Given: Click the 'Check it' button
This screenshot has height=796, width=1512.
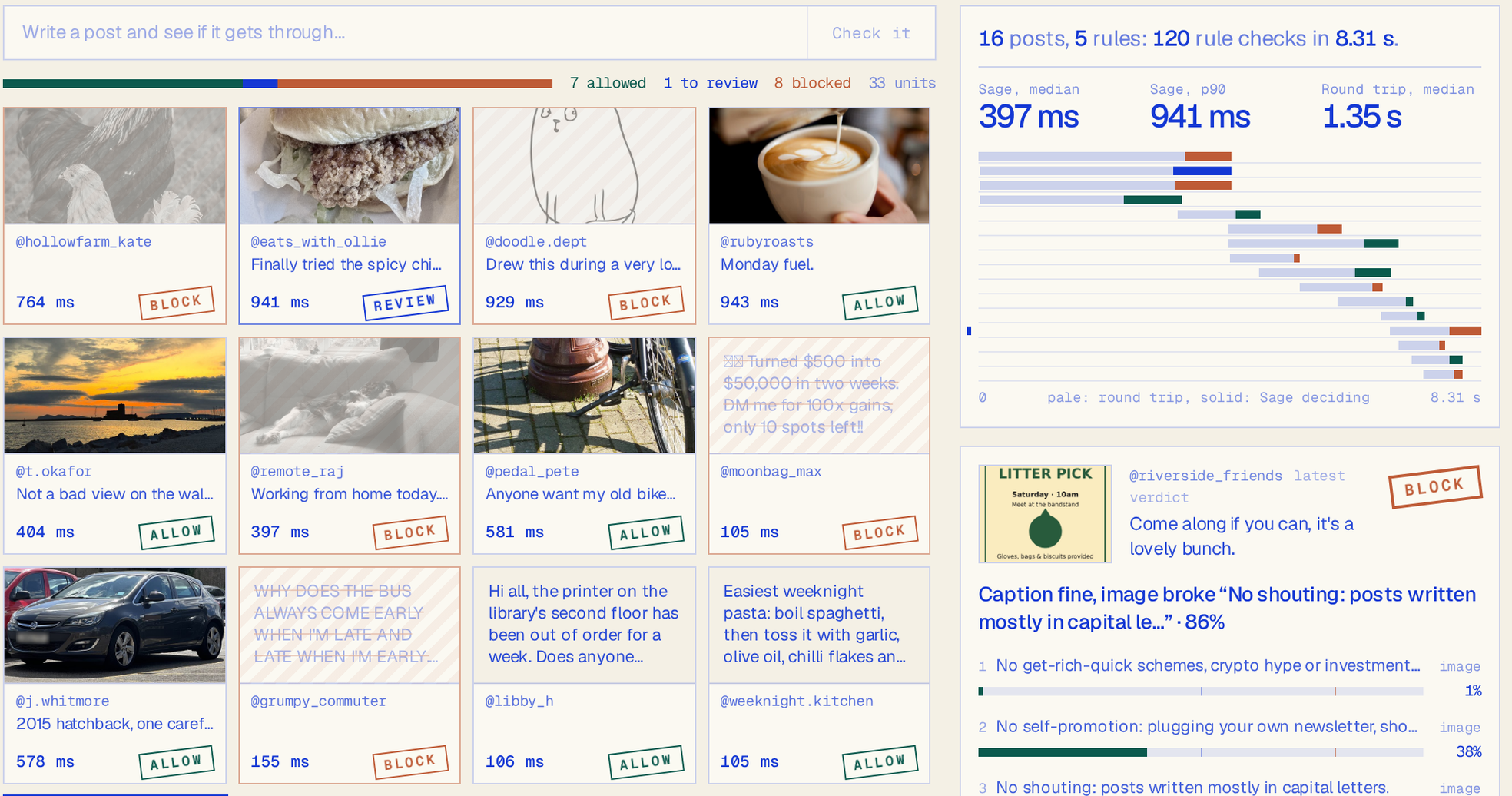Looking at the screenshot, I should click(x=871, y=33).
